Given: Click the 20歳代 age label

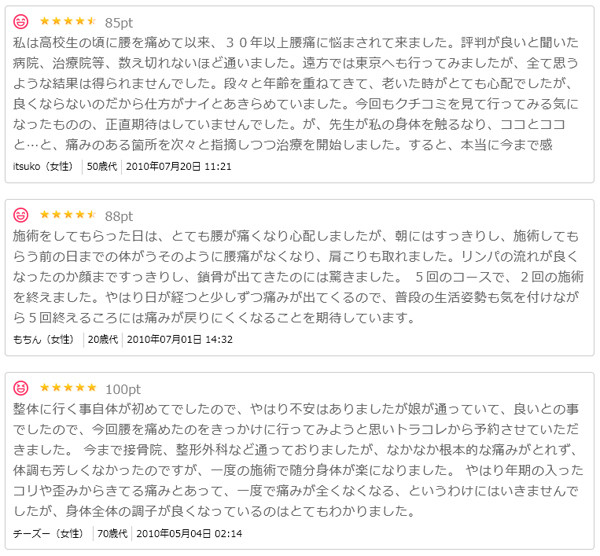Looking at the screenshot, I should click(103, 339).
